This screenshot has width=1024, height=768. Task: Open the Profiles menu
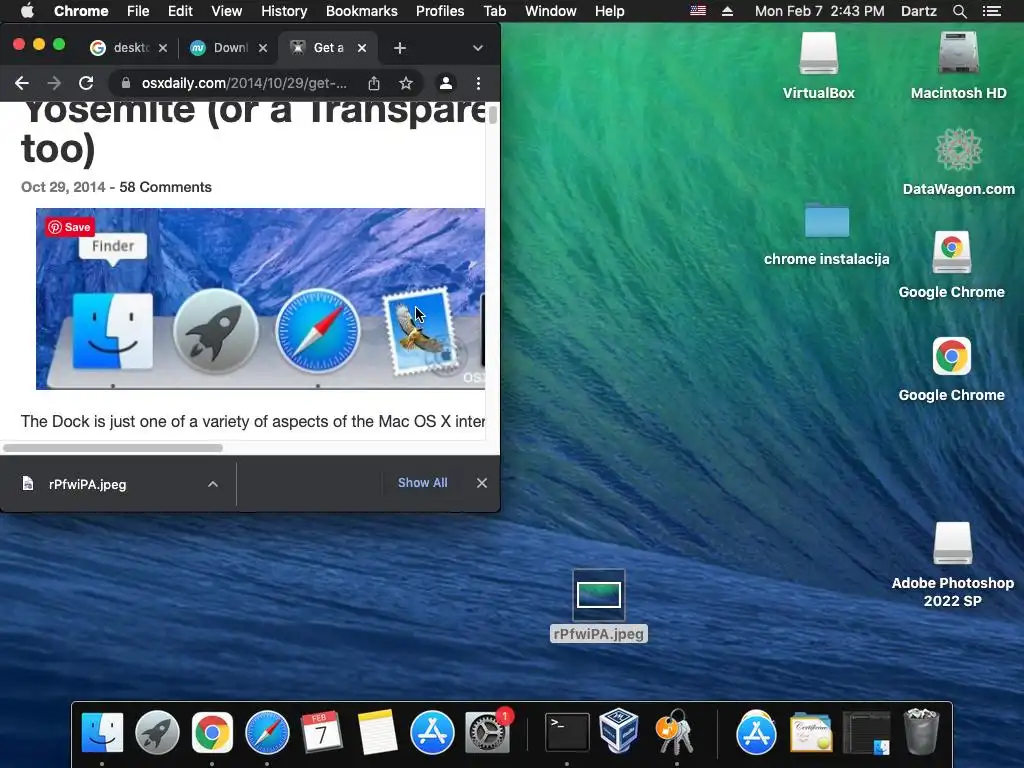pos(440,11)
